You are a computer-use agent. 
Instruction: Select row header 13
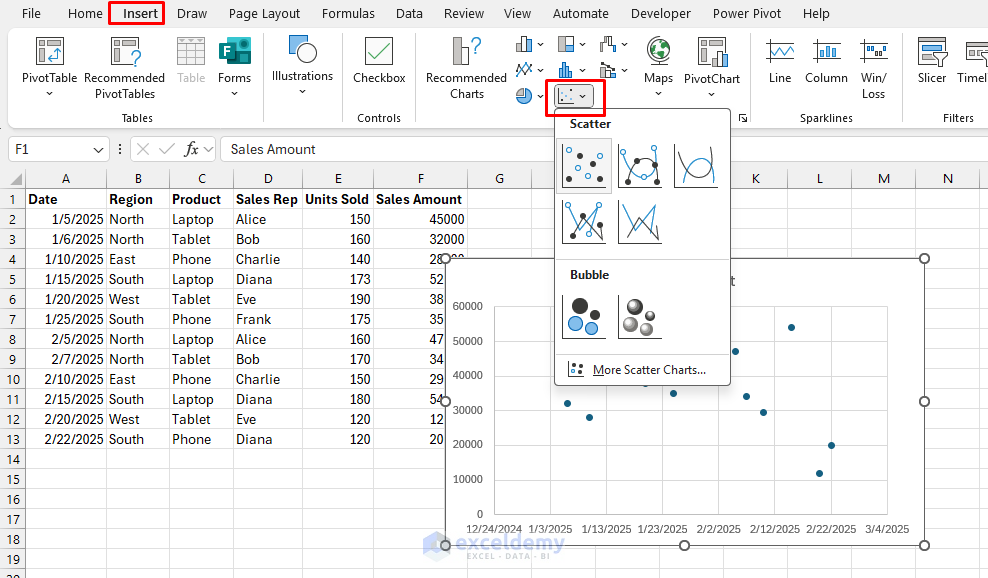(13, 439)
